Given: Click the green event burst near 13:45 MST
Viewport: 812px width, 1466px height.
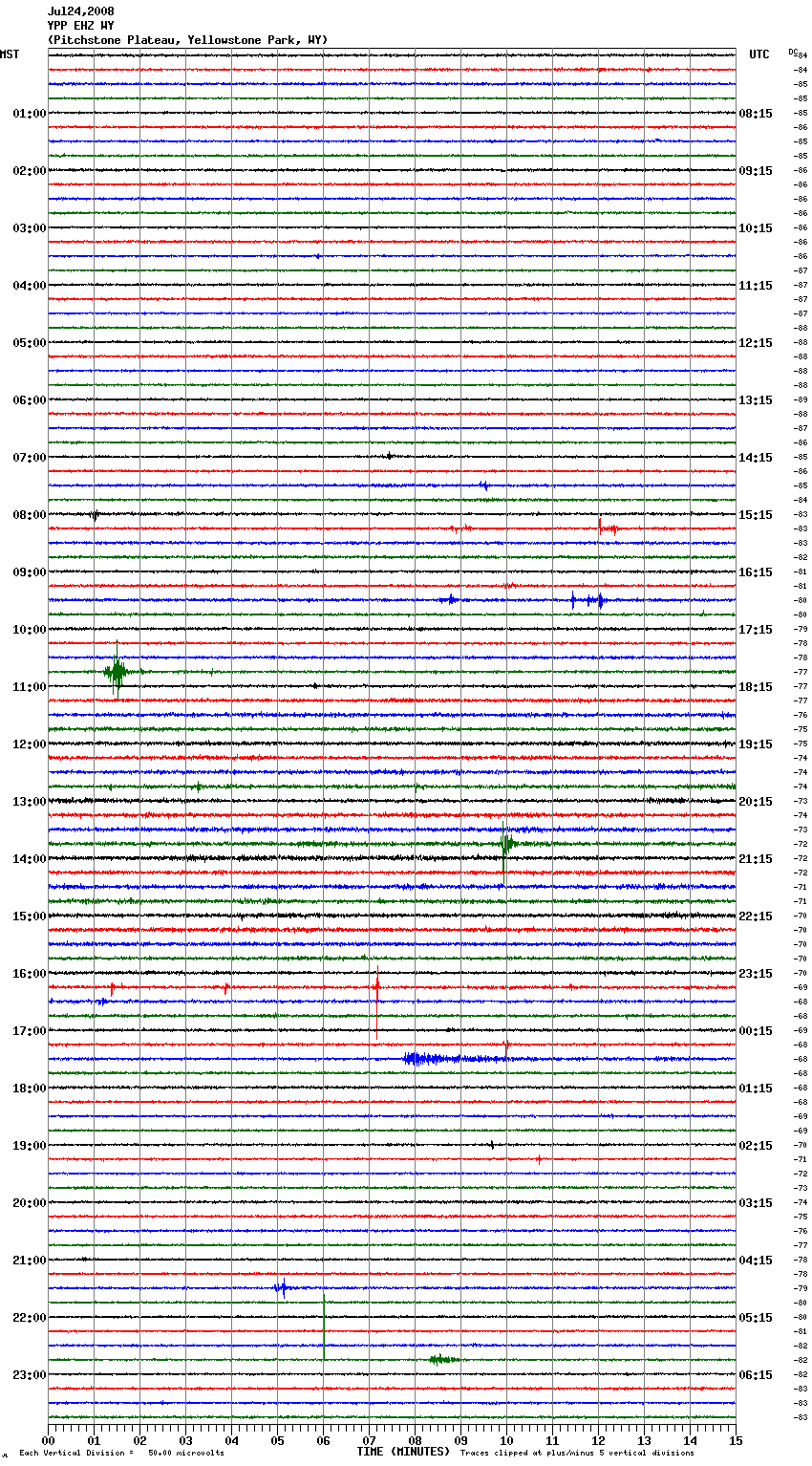Looking at the screenshot, I should click(506, 843).
